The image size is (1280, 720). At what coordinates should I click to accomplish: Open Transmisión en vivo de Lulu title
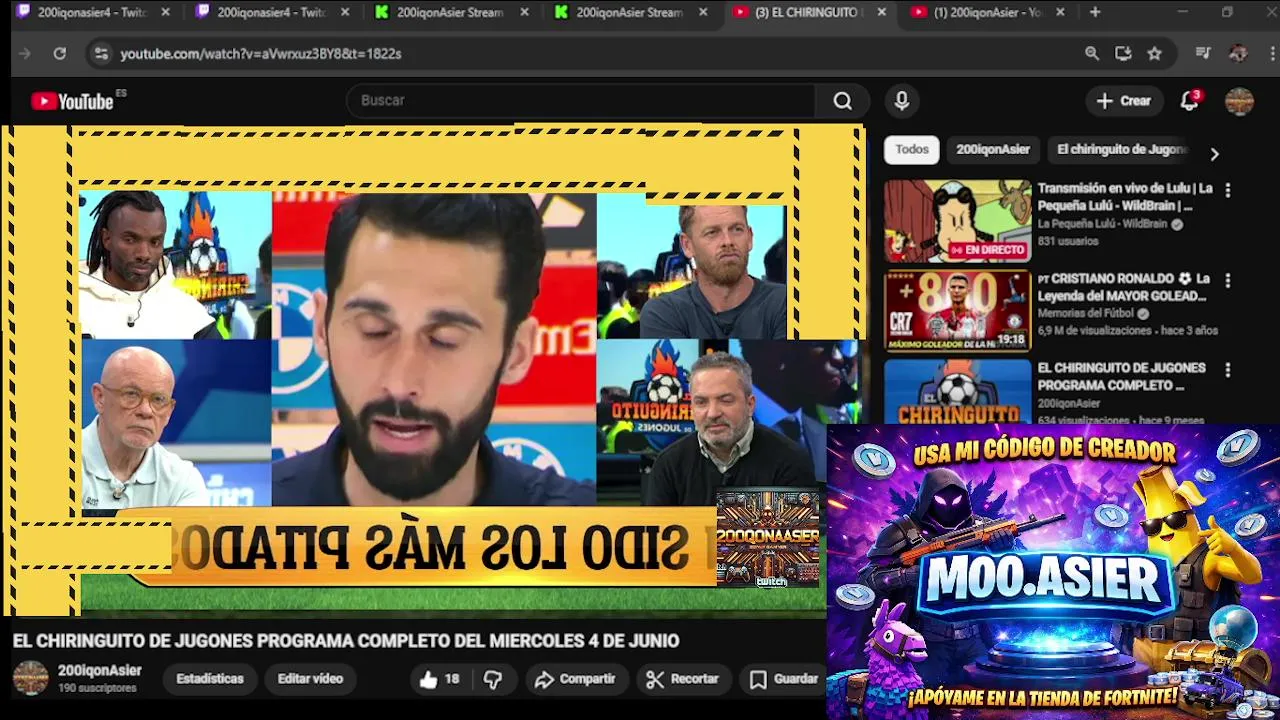coord(1125,197)
